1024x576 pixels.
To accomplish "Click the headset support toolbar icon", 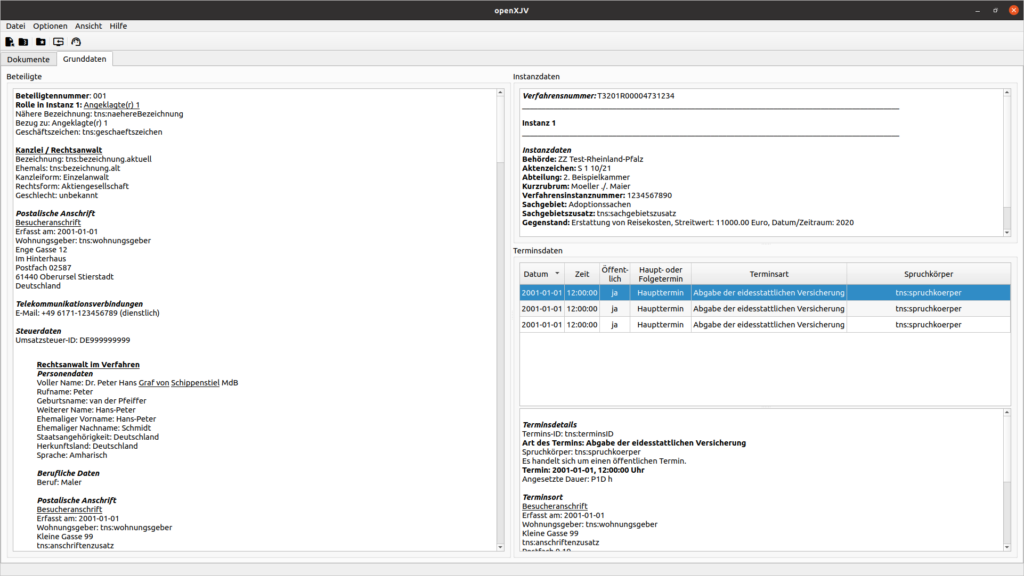I will (76, 42).
